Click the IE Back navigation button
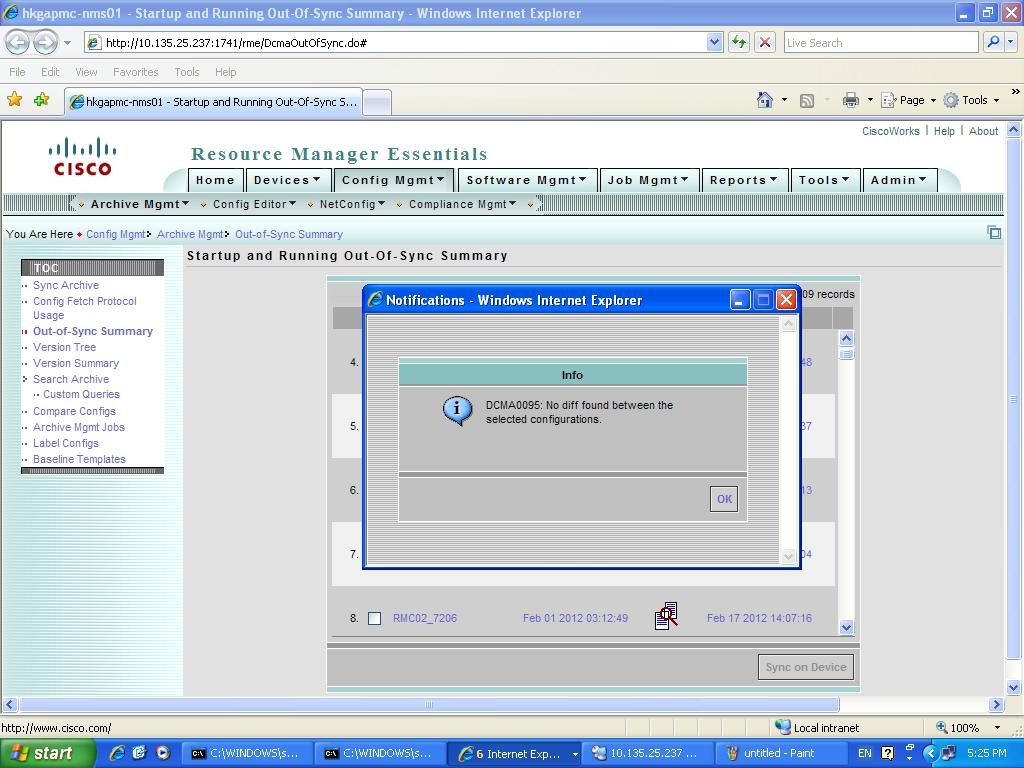 tap(18, 43)
